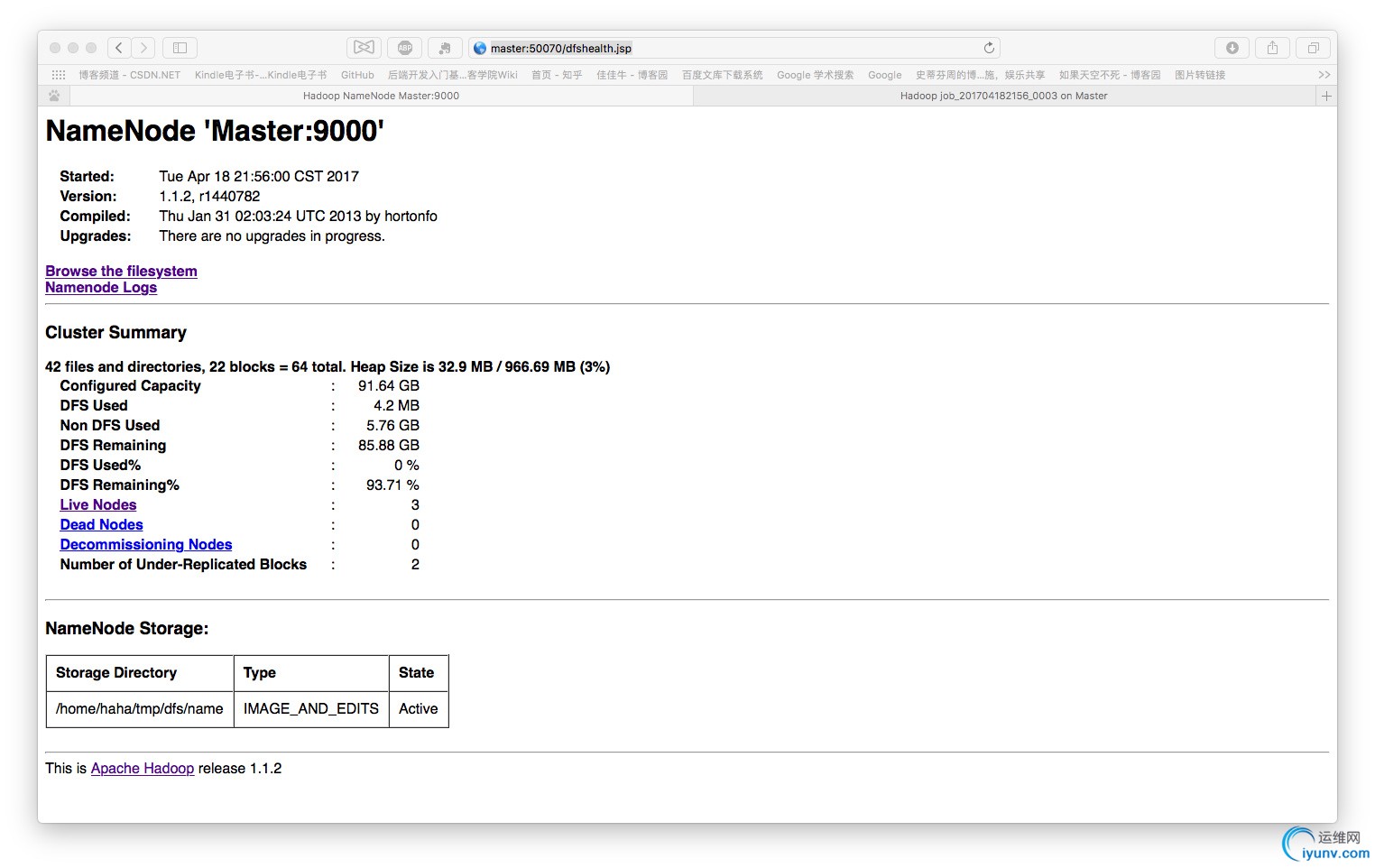Screen dimensions: 1375x868
Task: Click the NameNode Storage: heading
Action: coord(126,628)
